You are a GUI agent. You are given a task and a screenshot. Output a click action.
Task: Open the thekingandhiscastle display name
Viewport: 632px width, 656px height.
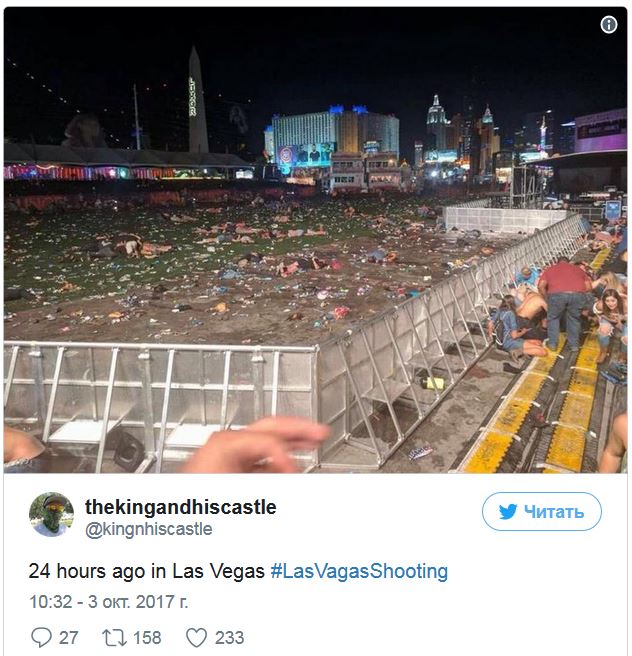click(181, 507)
